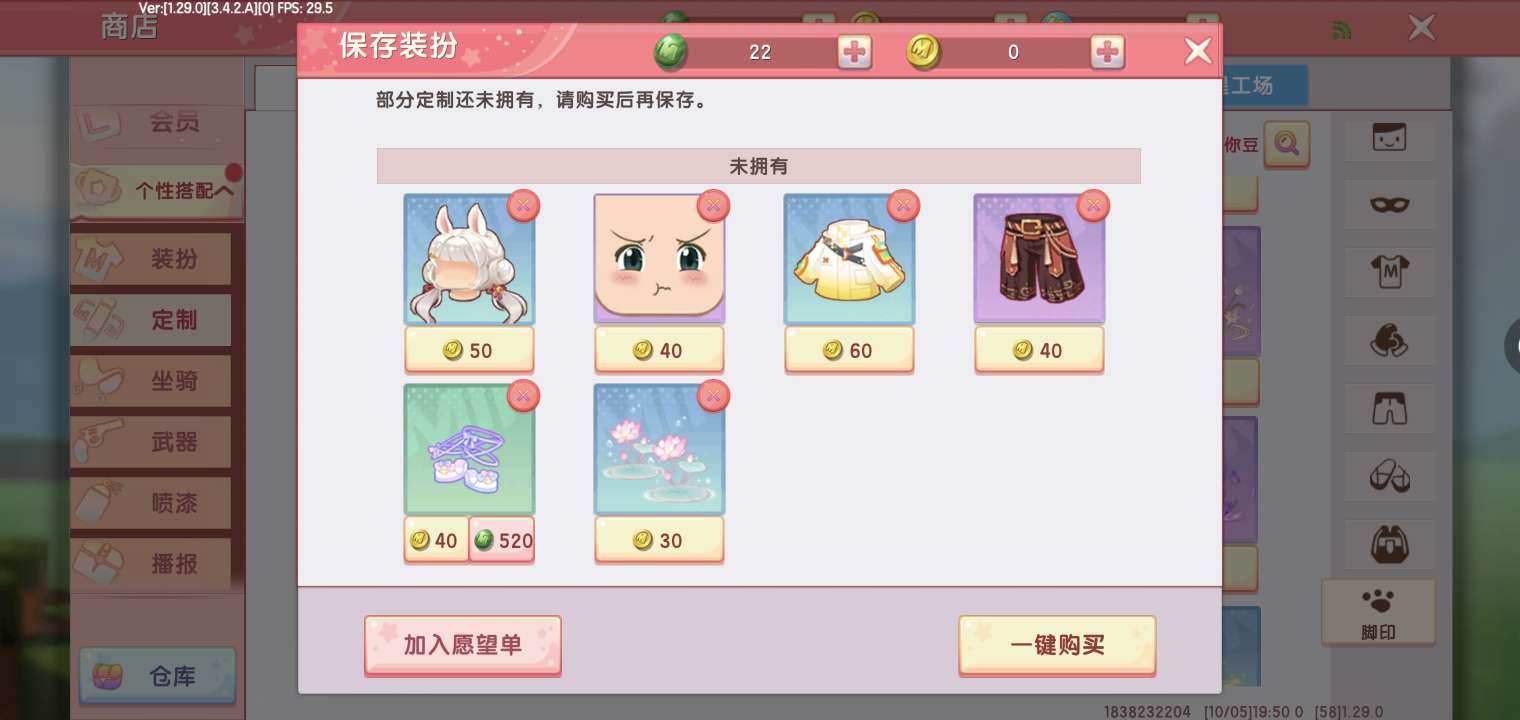Screen dimensions: 1520x720
Task: Open the 武器 weapons category
Action: tap(151, 442)
